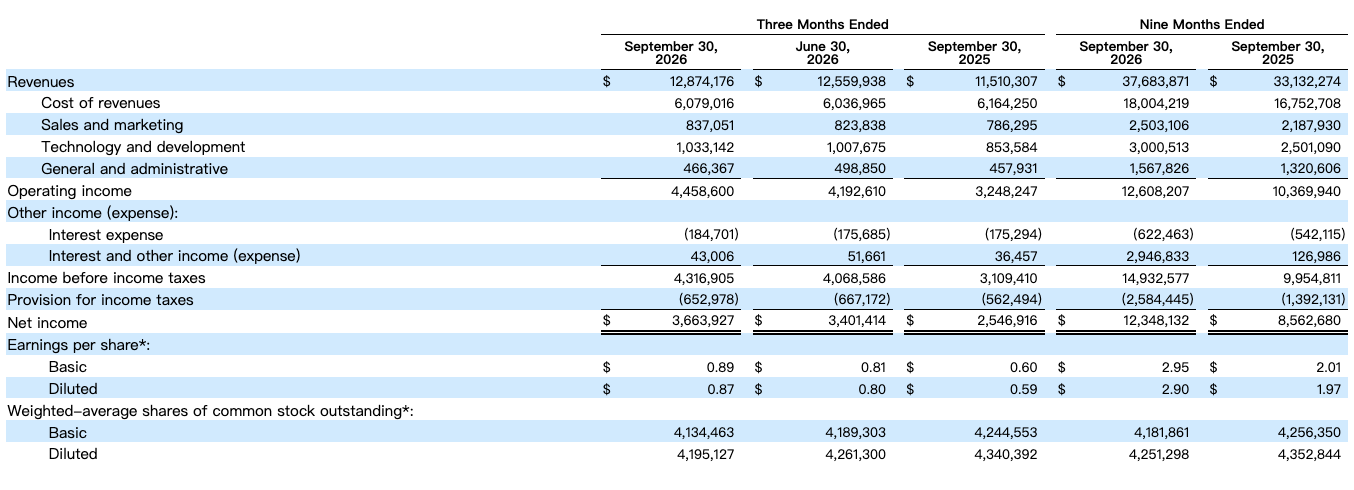Select Sales and marketing value 2,503,106
Image resolution: width=1354 pixels, height=490 pixels.
coord(1161,125)
